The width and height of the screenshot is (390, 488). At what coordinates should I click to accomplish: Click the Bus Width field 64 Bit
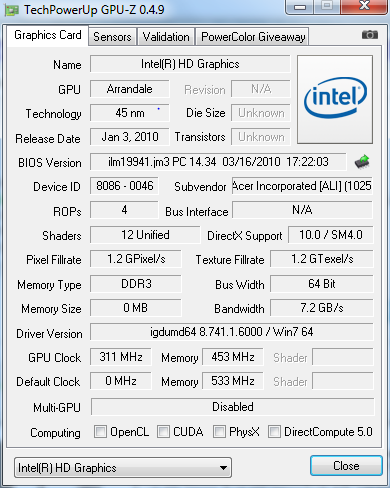pyautogui.click(x=322, y=284)
